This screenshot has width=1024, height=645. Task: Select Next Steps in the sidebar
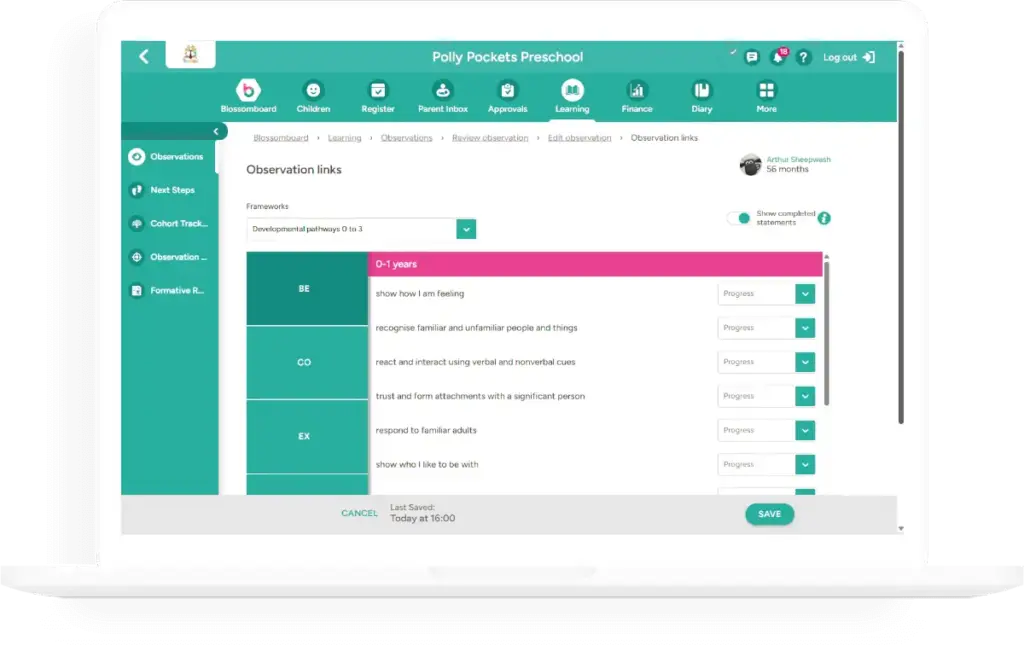(x=172, y=190)
